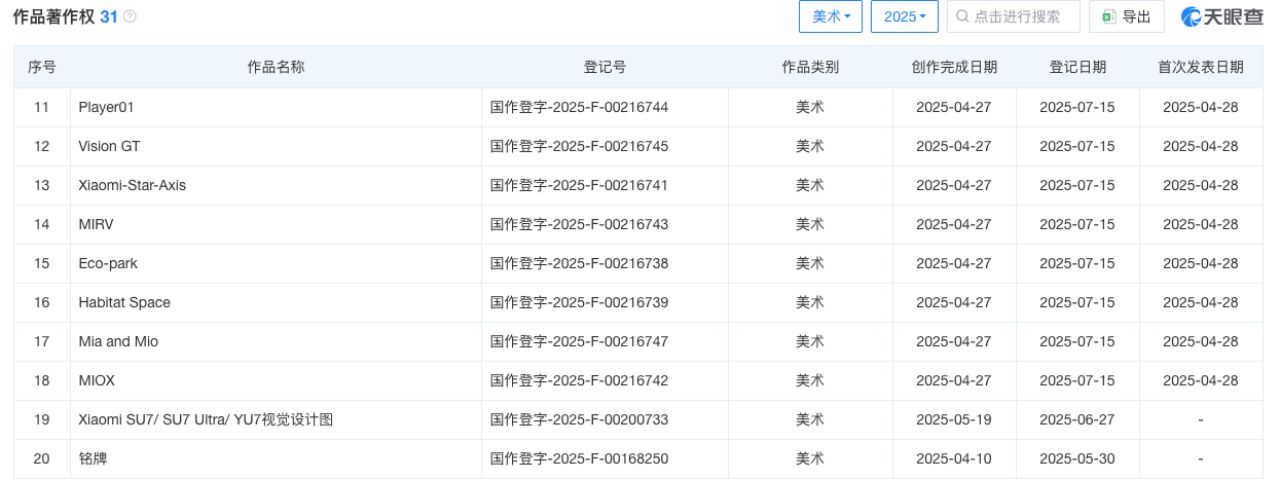
Task: Open the 2025 year filter dropdown
Action: click(x=904, y=17)
